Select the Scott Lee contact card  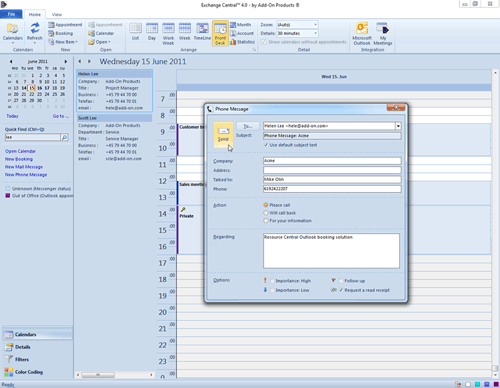(114, 138)
